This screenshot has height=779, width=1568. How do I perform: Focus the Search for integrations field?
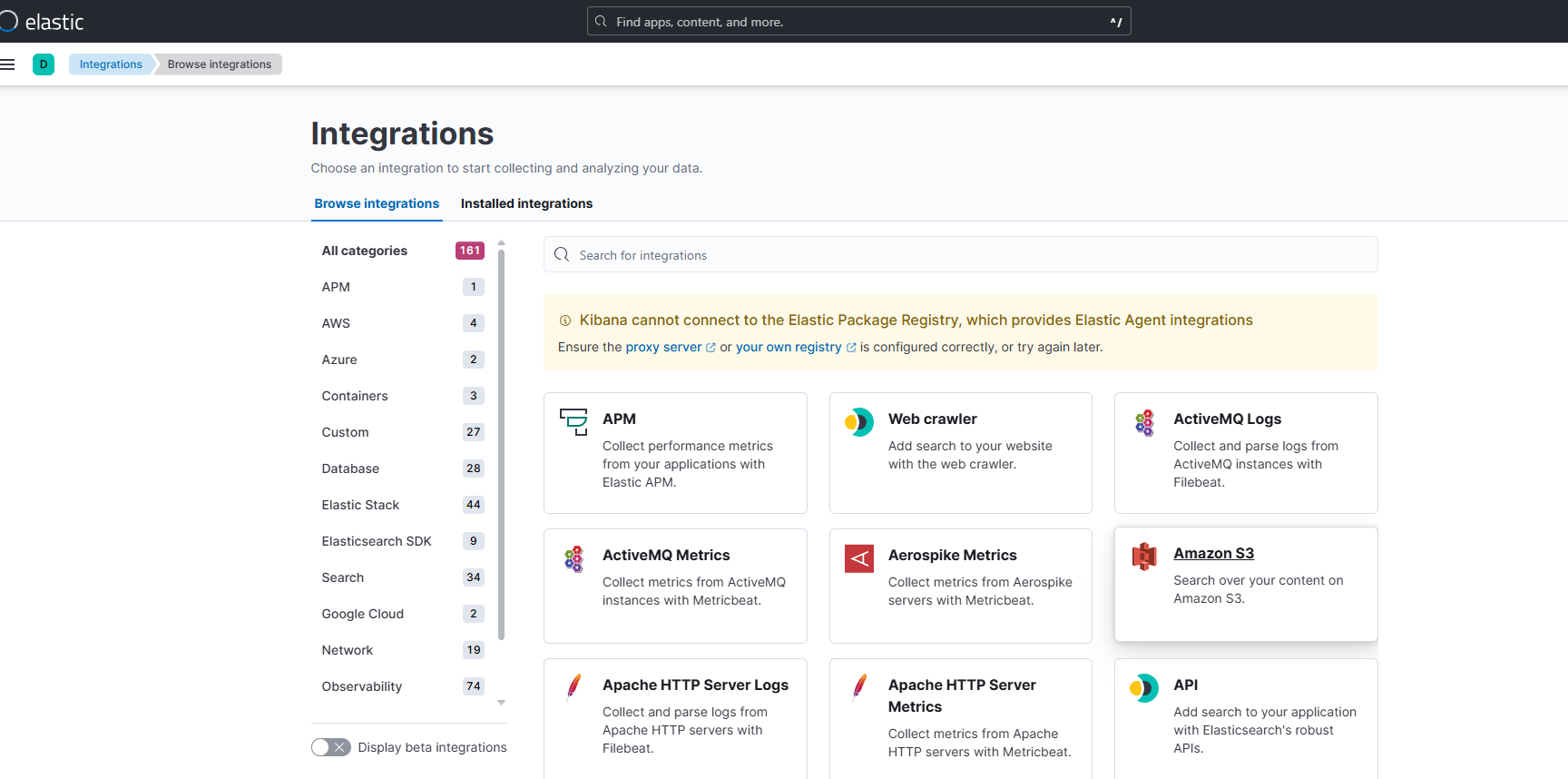tap(960, 255)
